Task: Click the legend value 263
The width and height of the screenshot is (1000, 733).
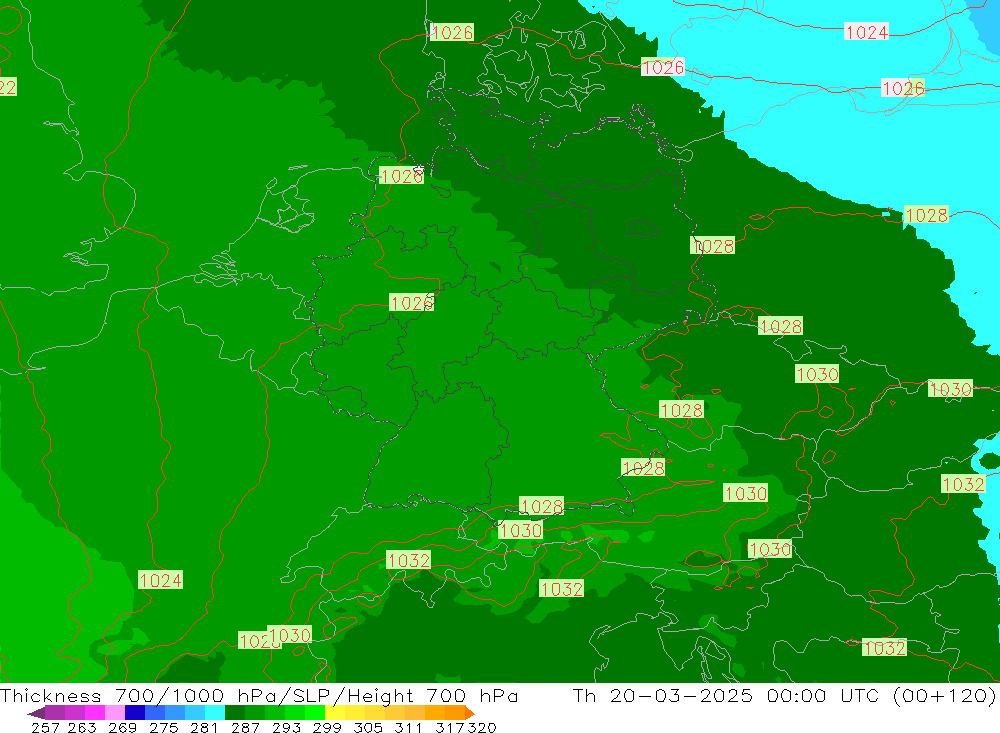Action: pyautogui.click(x=82, y=727)
